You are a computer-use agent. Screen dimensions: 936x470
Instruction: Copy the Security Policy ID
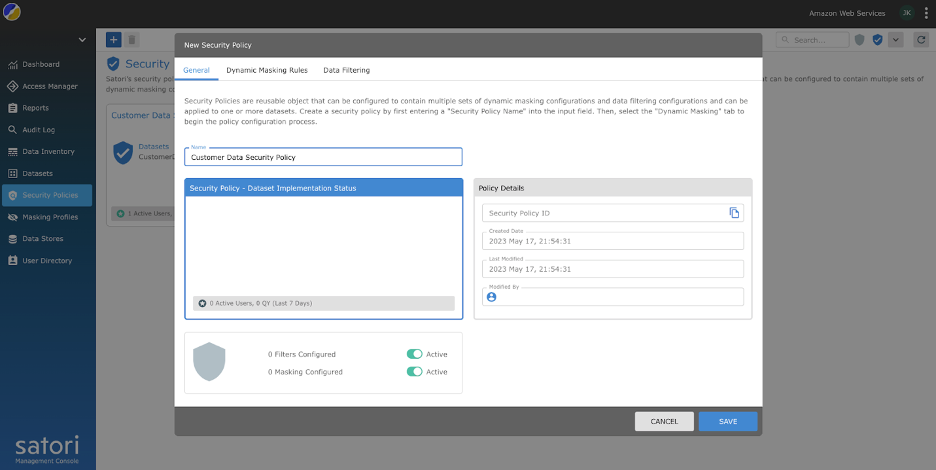pos(734,213)
